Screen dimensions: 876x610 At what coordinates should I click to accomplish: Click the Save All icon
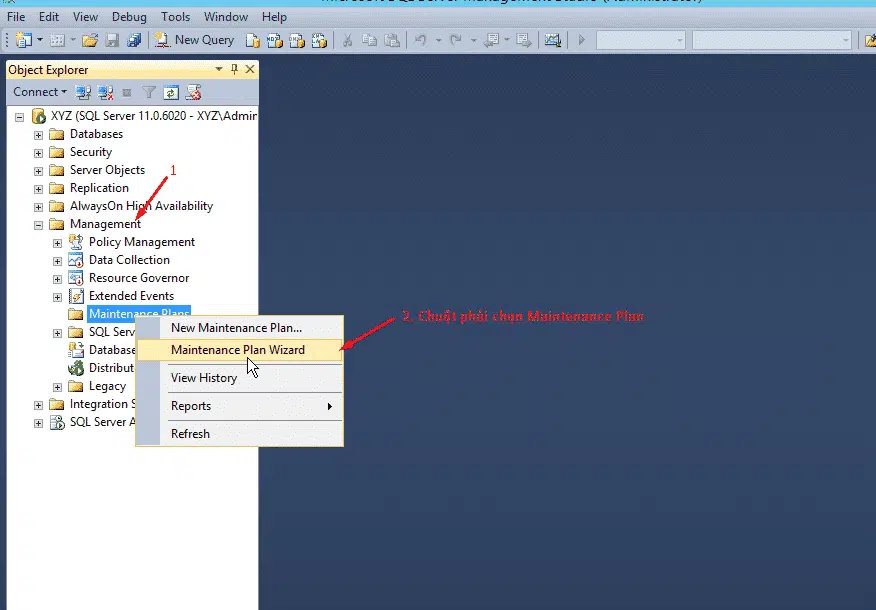pos(134,40)
